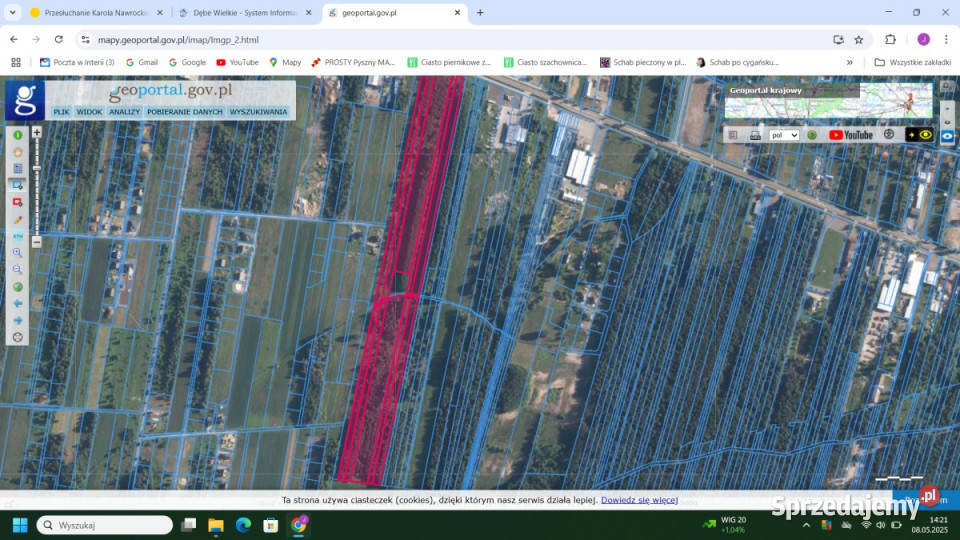960x540 pixels.
Task: Go to next map view arrow
Action: pos(17,320)
